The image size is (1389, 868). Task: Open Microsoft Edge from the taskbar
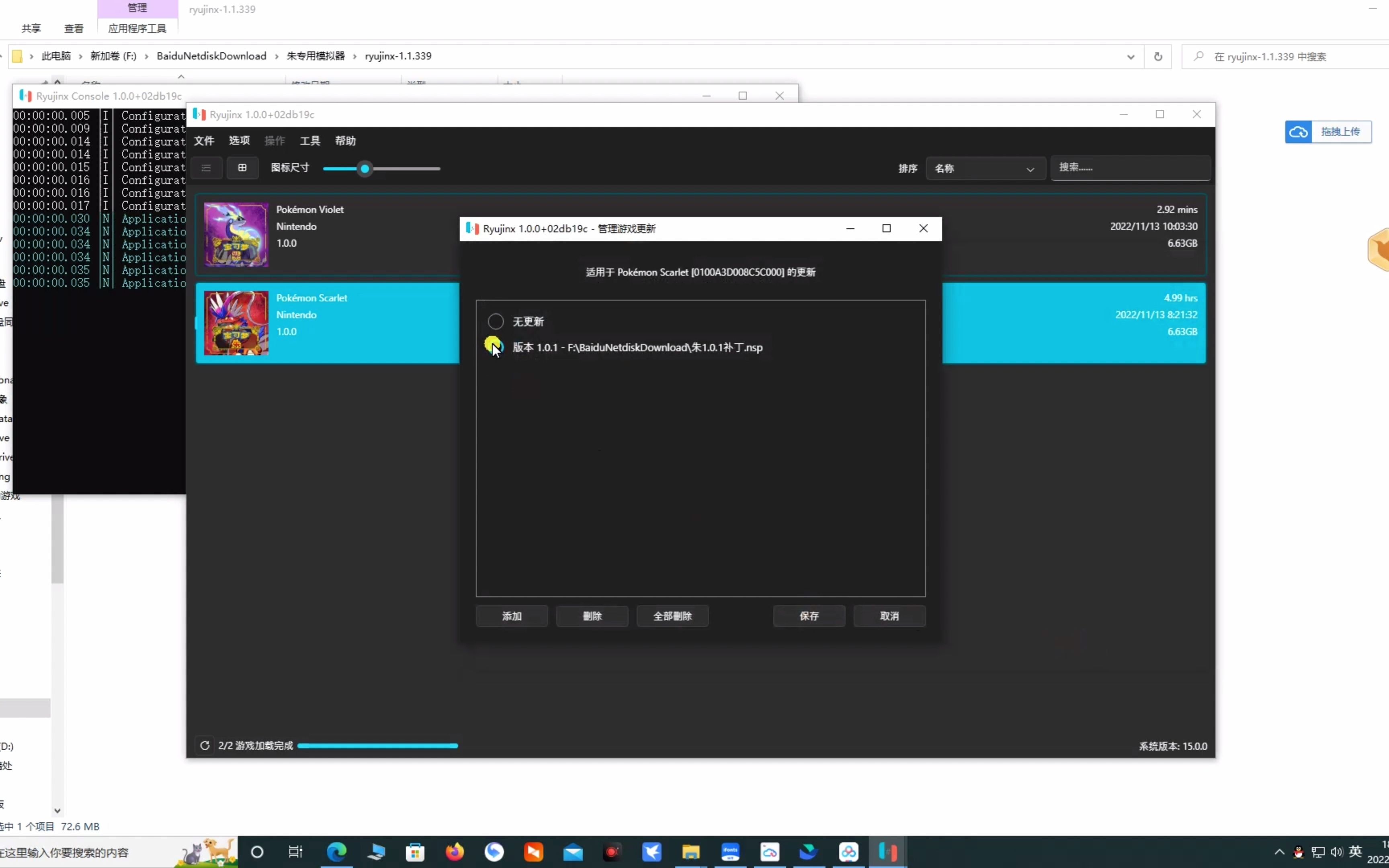[x=336, y=852]
